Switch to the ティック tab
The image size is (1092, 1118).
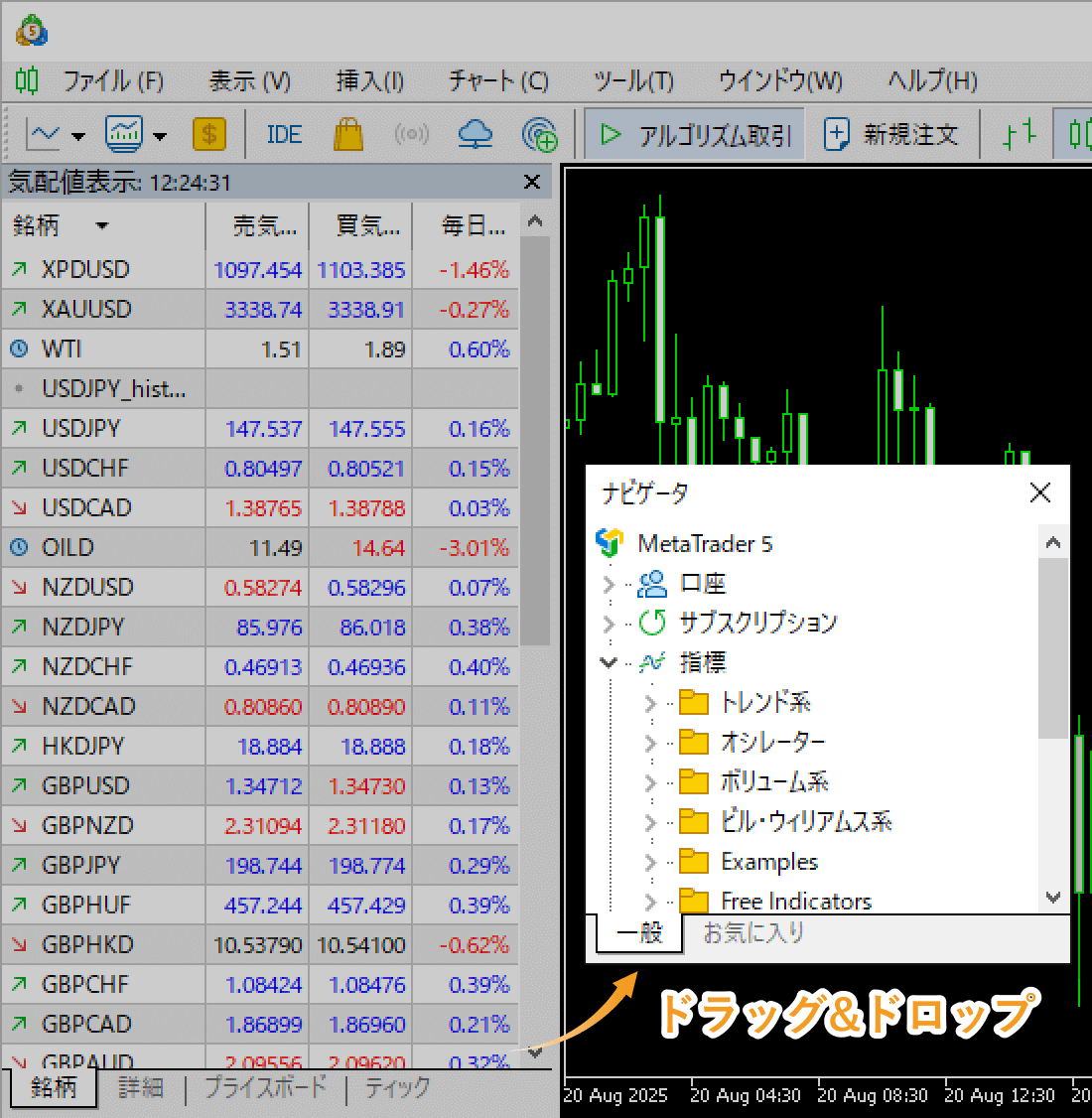[x=397, y=1088]
